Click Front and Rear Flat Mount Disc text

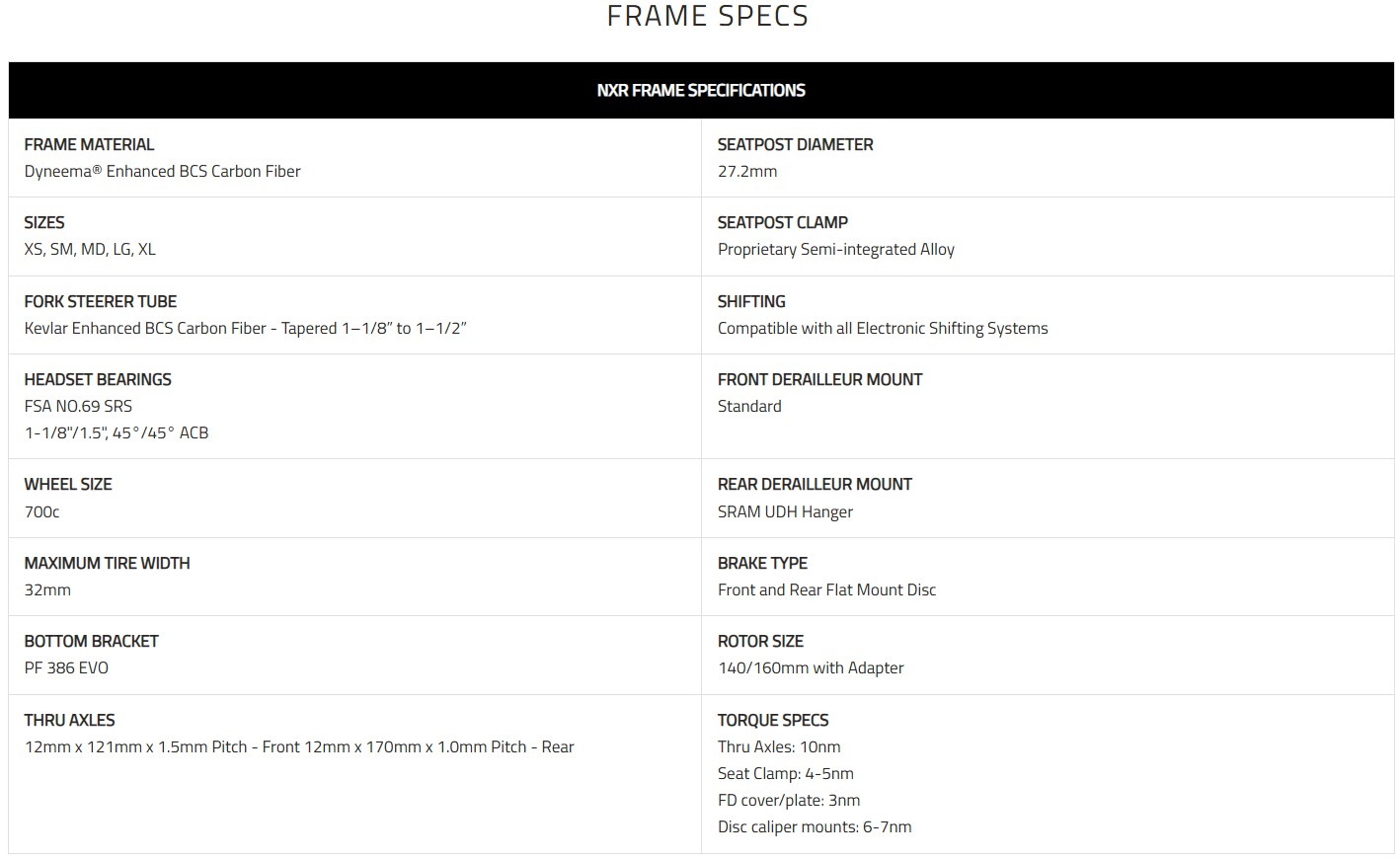point(826,589)
